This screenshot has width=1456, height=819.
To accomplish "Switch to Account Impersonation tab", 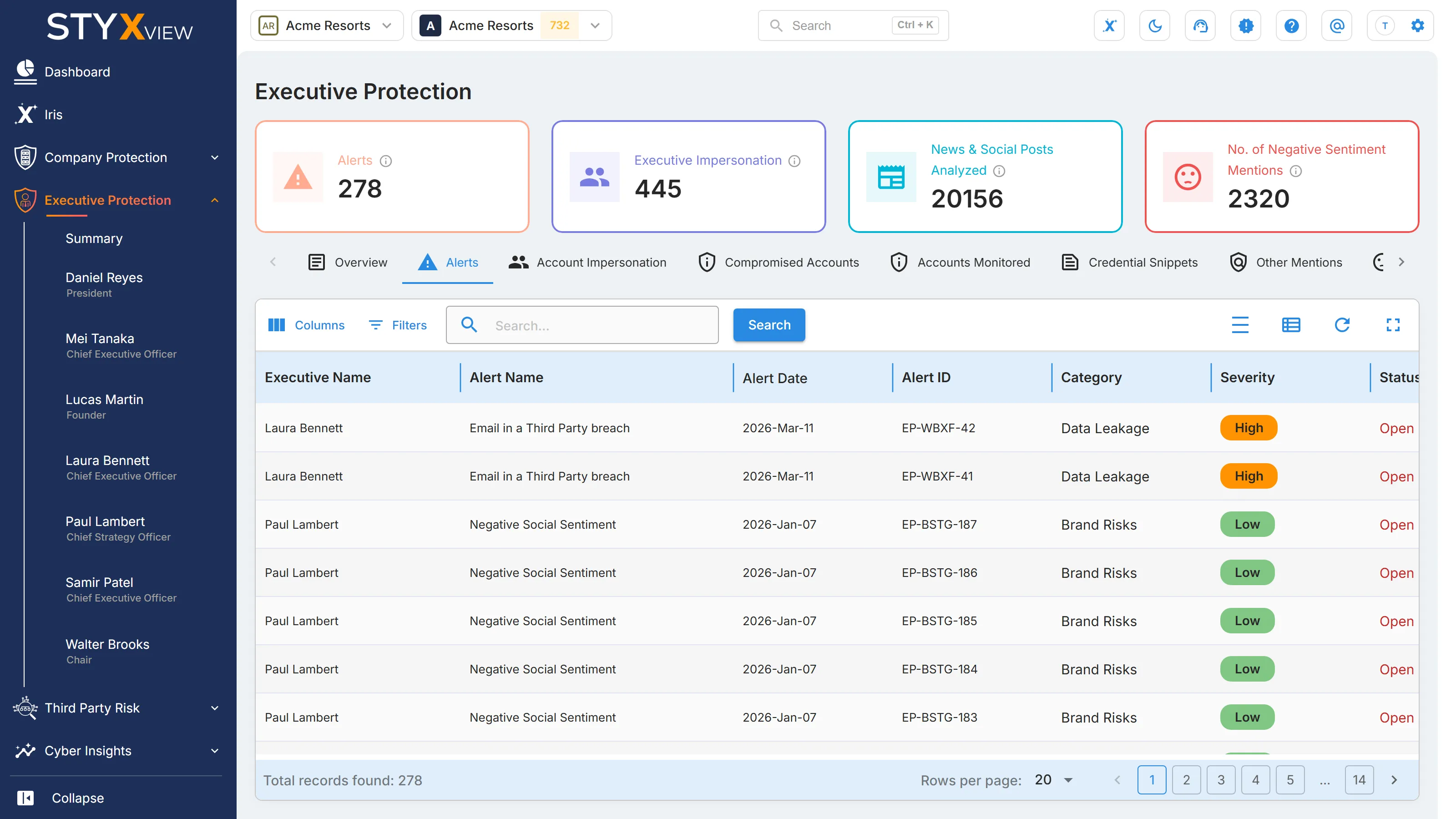I will [x=587, y=262].
